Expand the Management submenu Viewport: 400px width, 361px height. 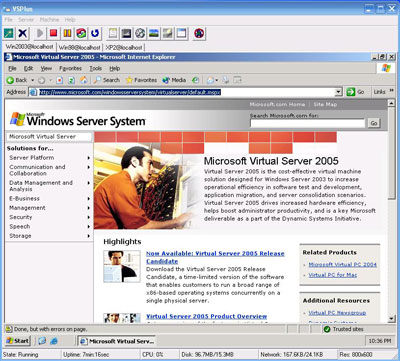pos(89,208)
